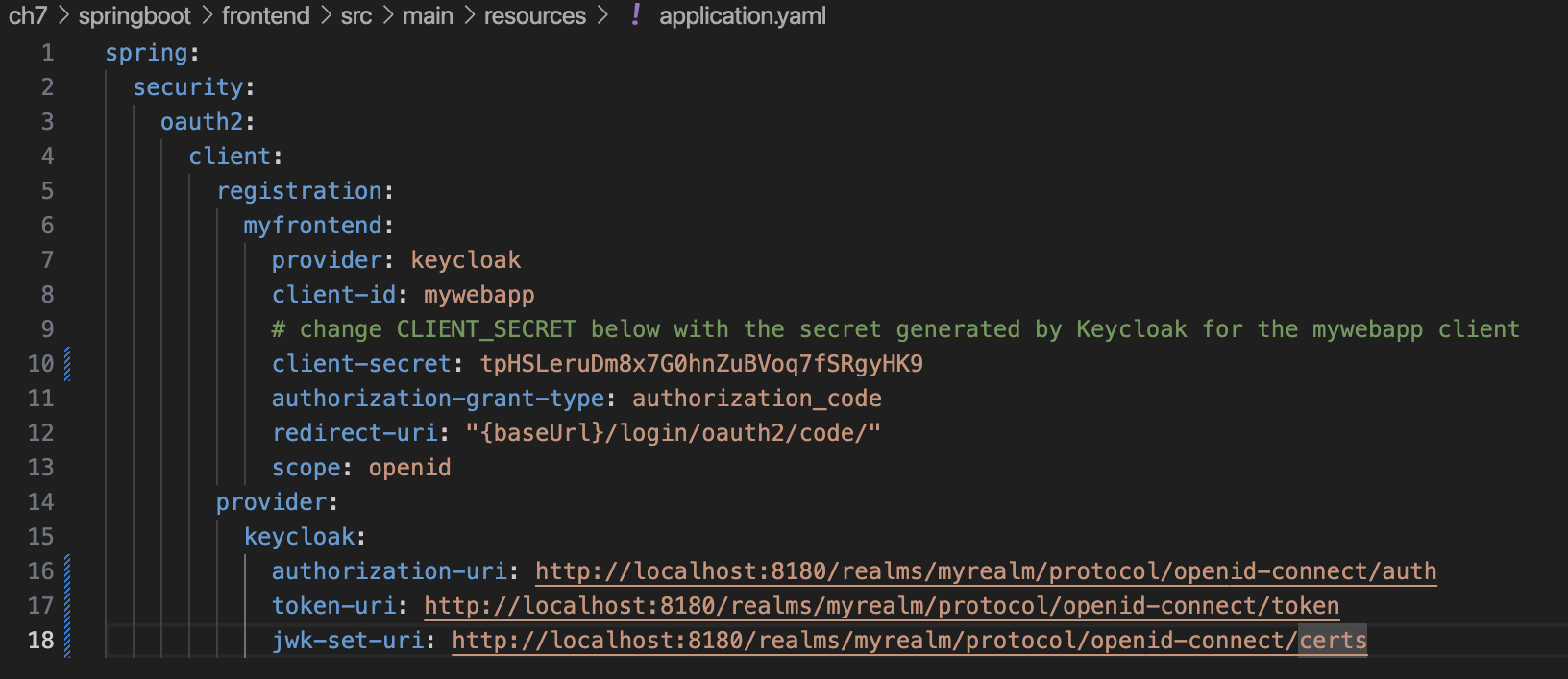This screenshot has width=1568, height=679.
Task: Click the 'security' key
Action: (188, 87)
